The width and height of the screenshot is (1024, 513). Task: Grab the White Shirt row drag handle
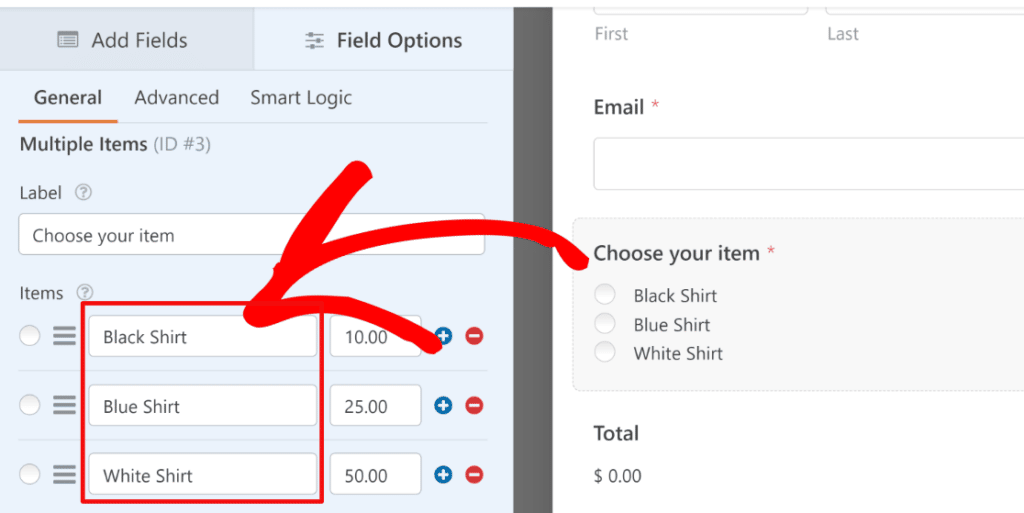coord(65,475)
